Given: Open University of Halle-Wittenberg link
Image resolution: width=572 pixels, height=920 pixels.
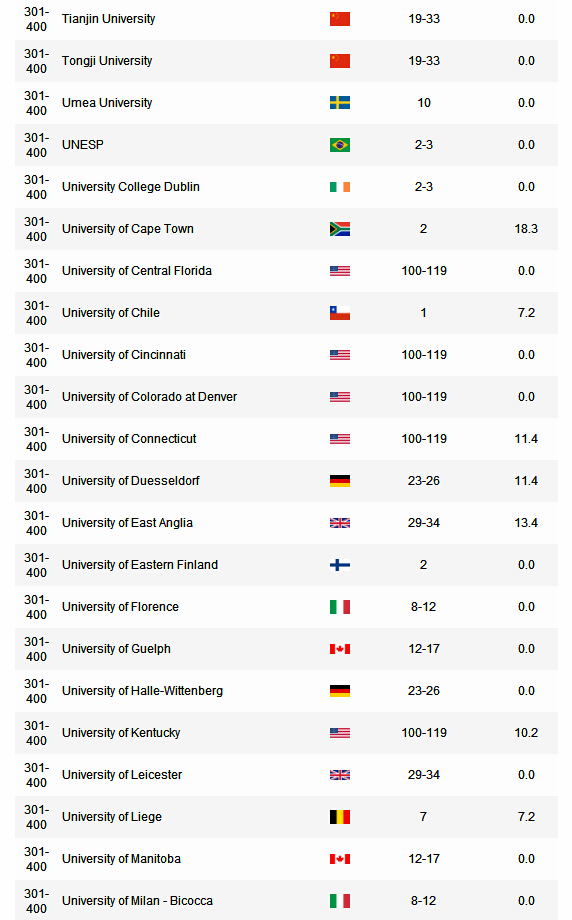Looking at the screenshot, I should [x=143, y=691].
